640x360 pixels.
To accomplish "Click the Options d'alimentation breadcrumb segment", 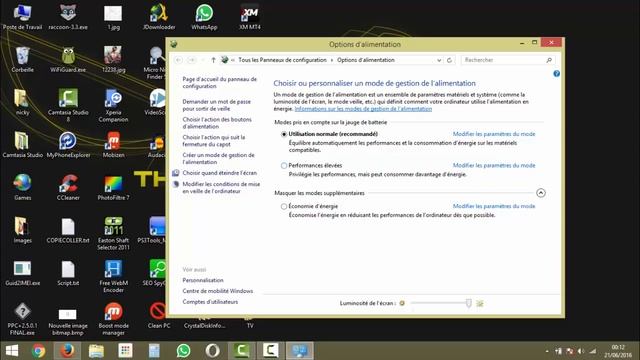I will (366, 60).
